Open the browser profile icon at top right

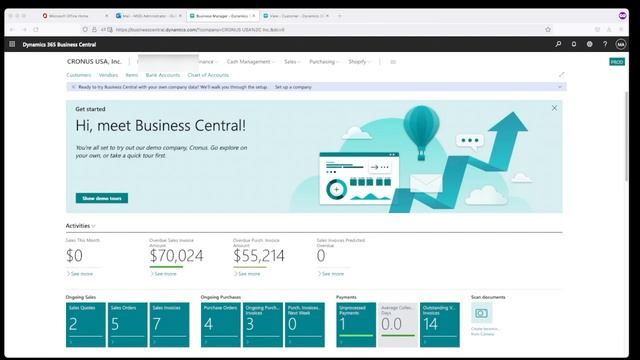click(622, 16)
